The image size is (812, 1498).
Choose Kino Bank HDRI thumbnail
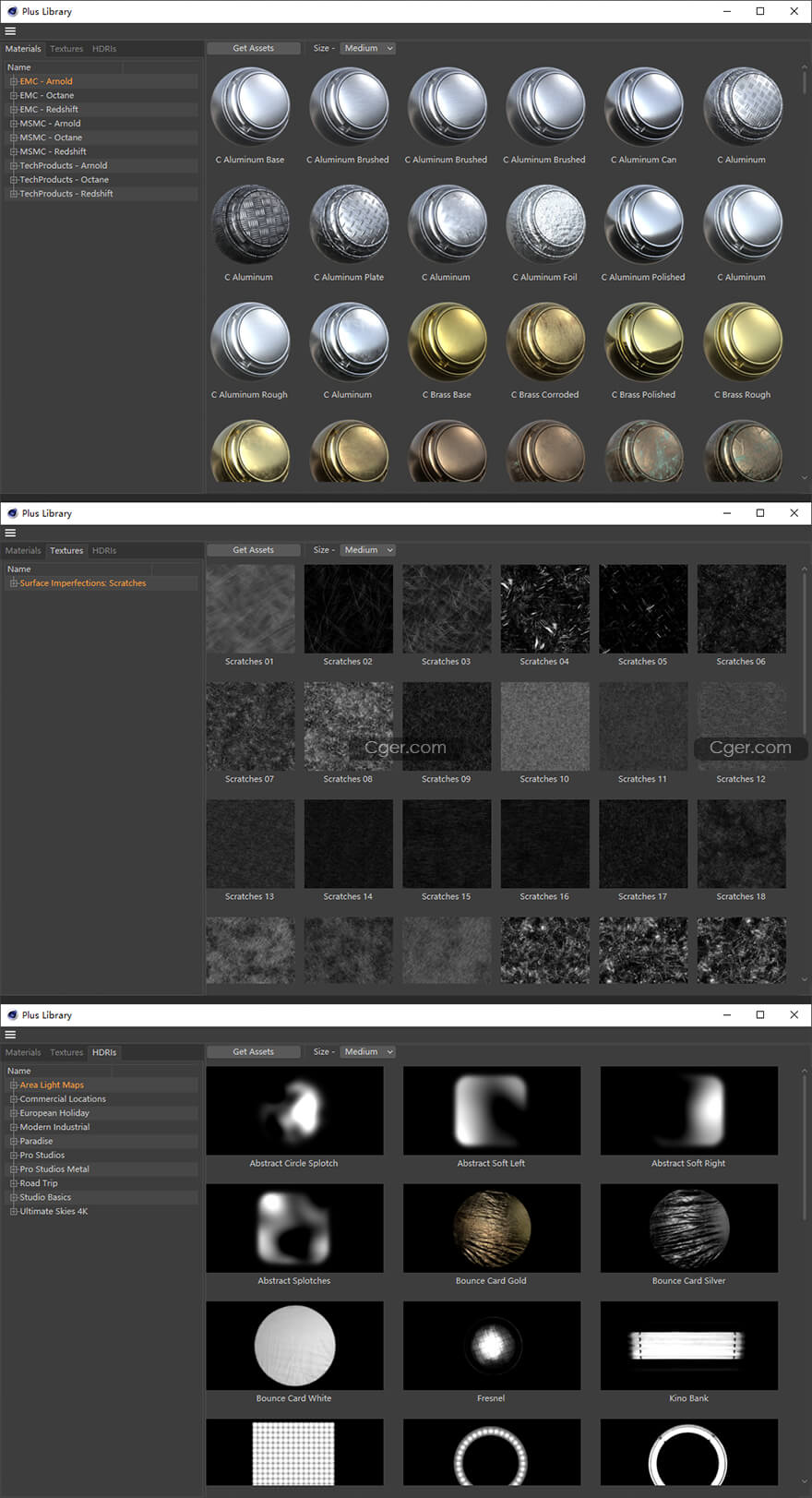(x=689, y=1345)
